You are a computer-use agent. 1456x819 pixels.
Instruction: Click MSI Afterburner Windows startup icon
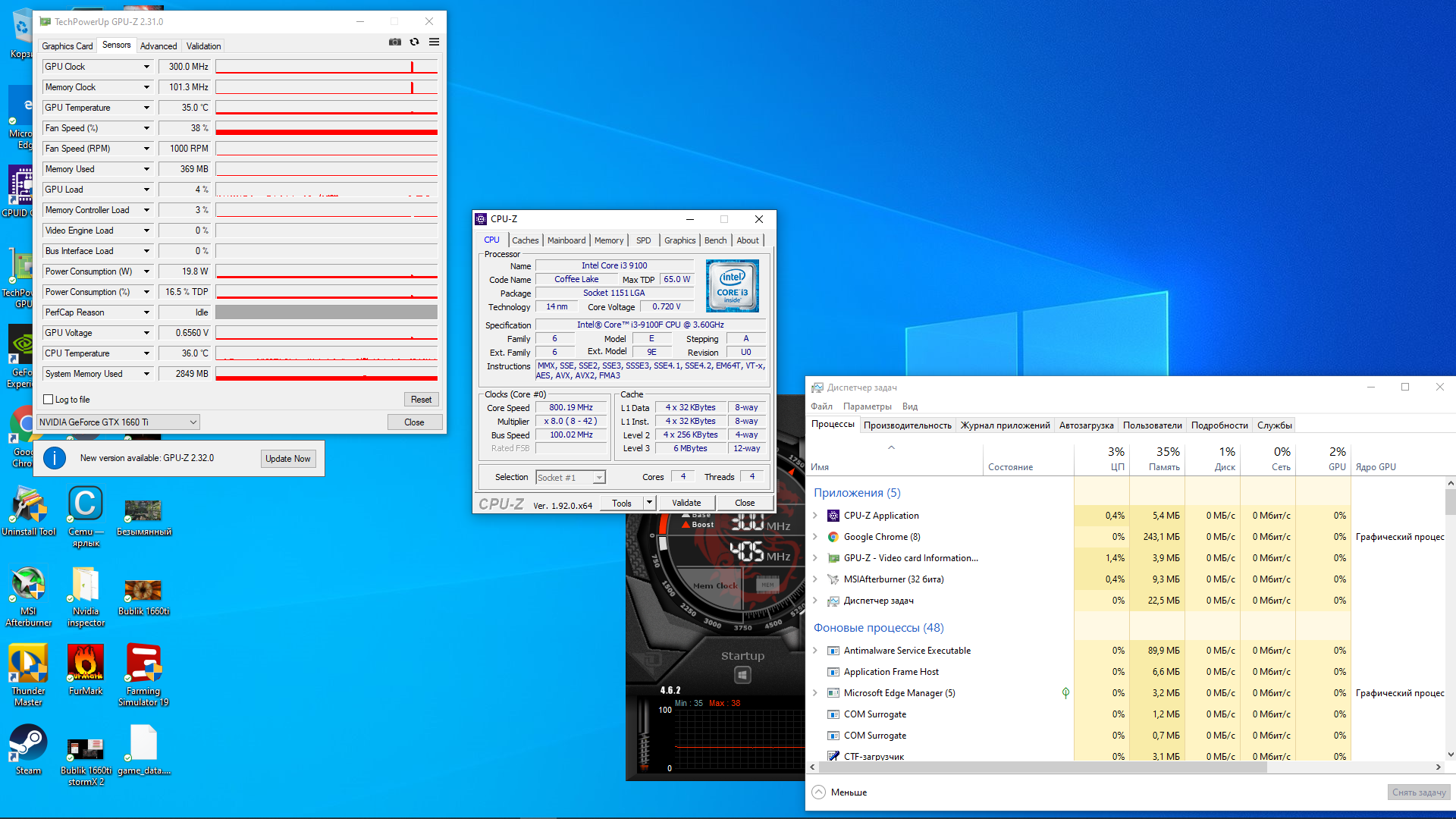tap(742, 675)
